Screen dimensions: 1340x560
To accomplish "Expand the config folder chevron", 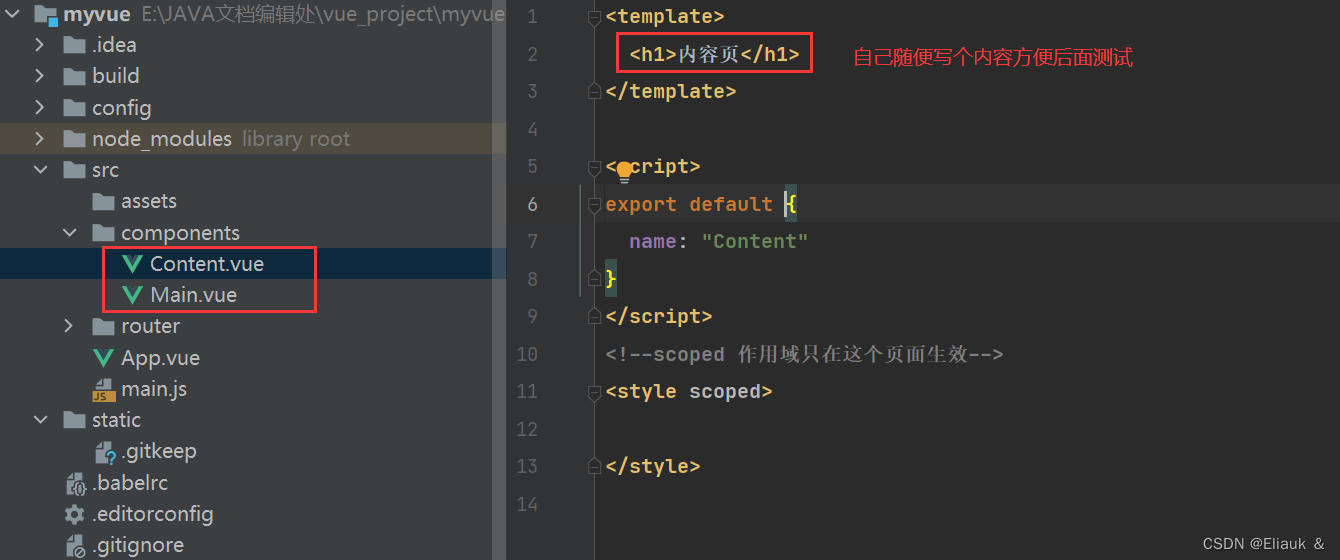I will [40, 108].
